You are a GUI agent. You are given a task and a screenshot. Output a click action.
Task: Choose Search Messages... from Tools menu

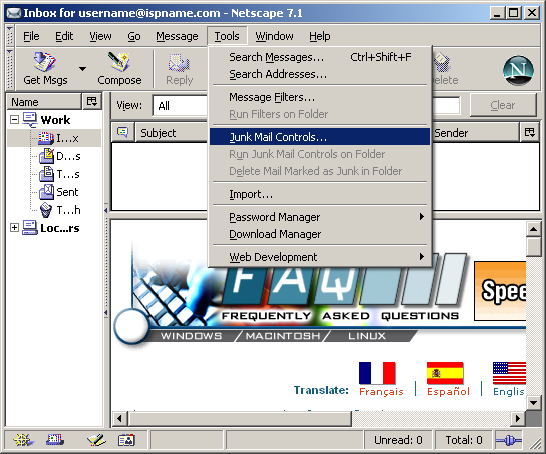pyautogui.click(x=320, y=57)
